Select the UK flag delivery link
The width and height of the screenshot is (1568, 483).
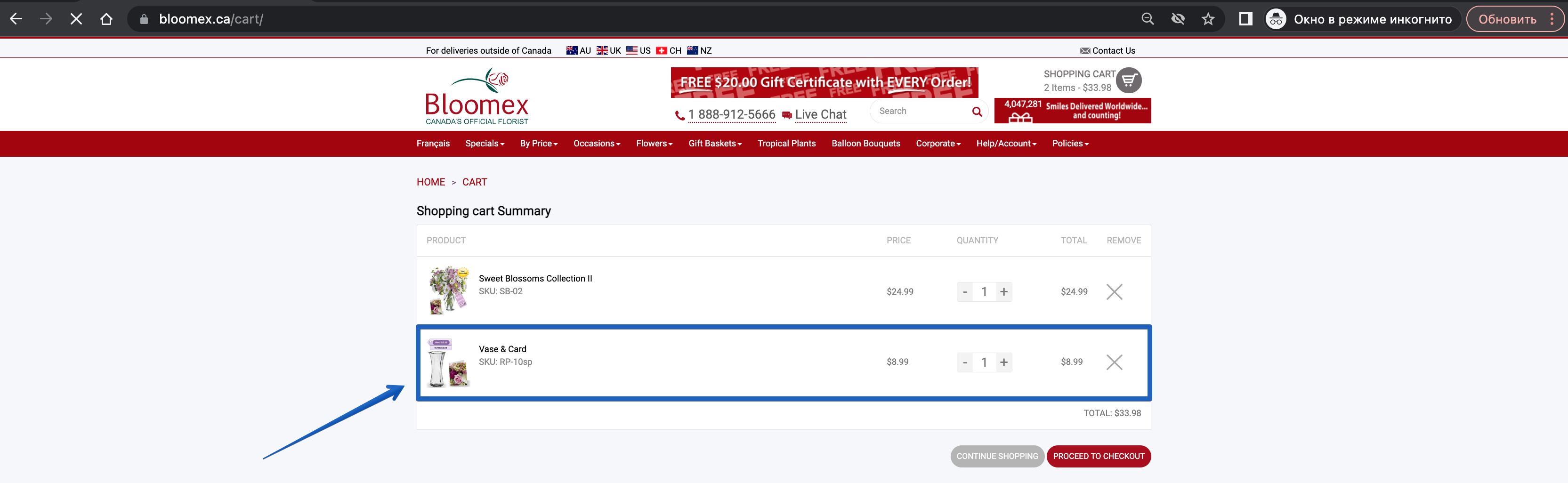point(609,50)
